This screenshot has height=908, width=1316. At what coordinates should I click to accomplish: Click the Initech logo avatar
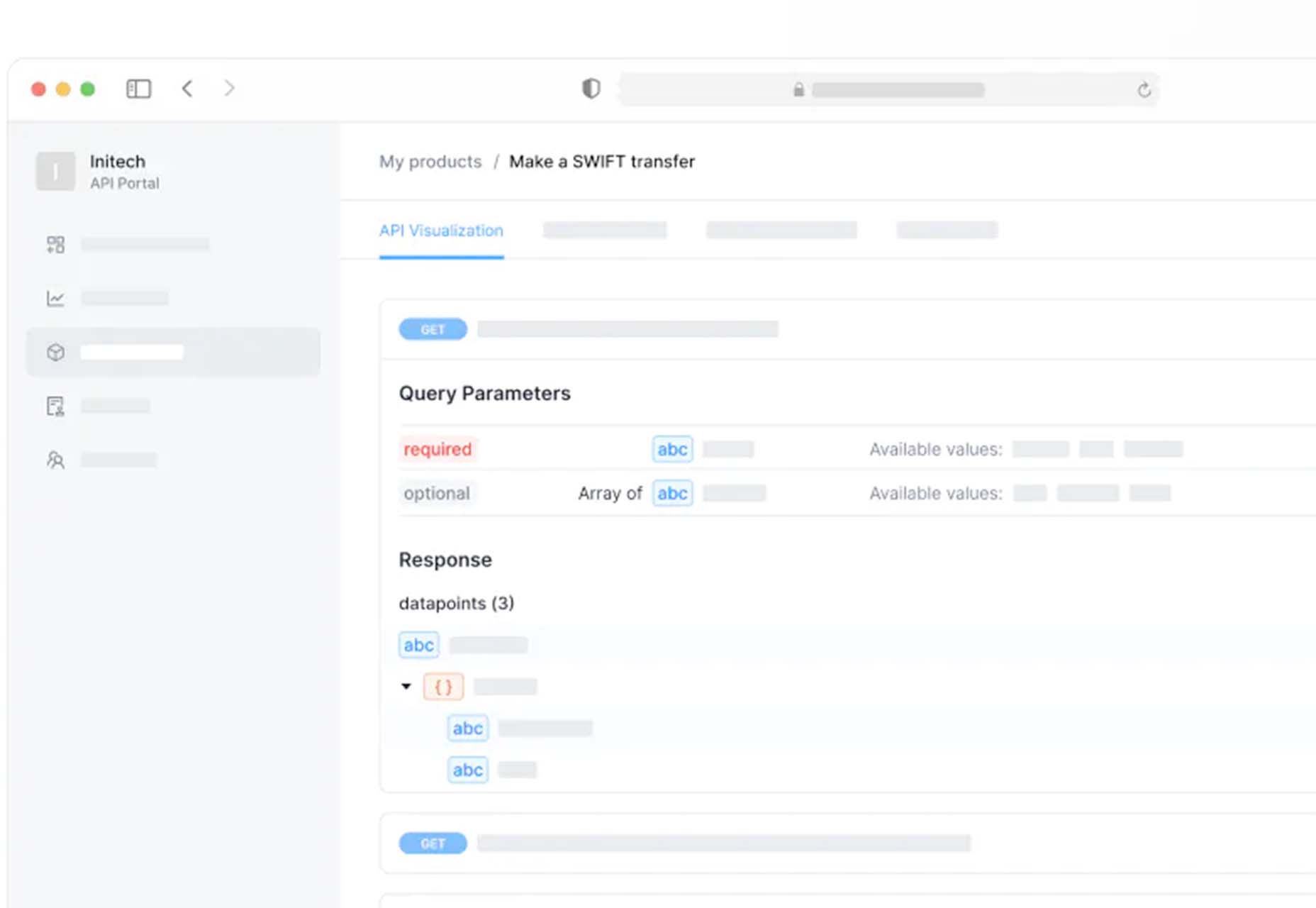pyautogui.click(x=55, y=171)
